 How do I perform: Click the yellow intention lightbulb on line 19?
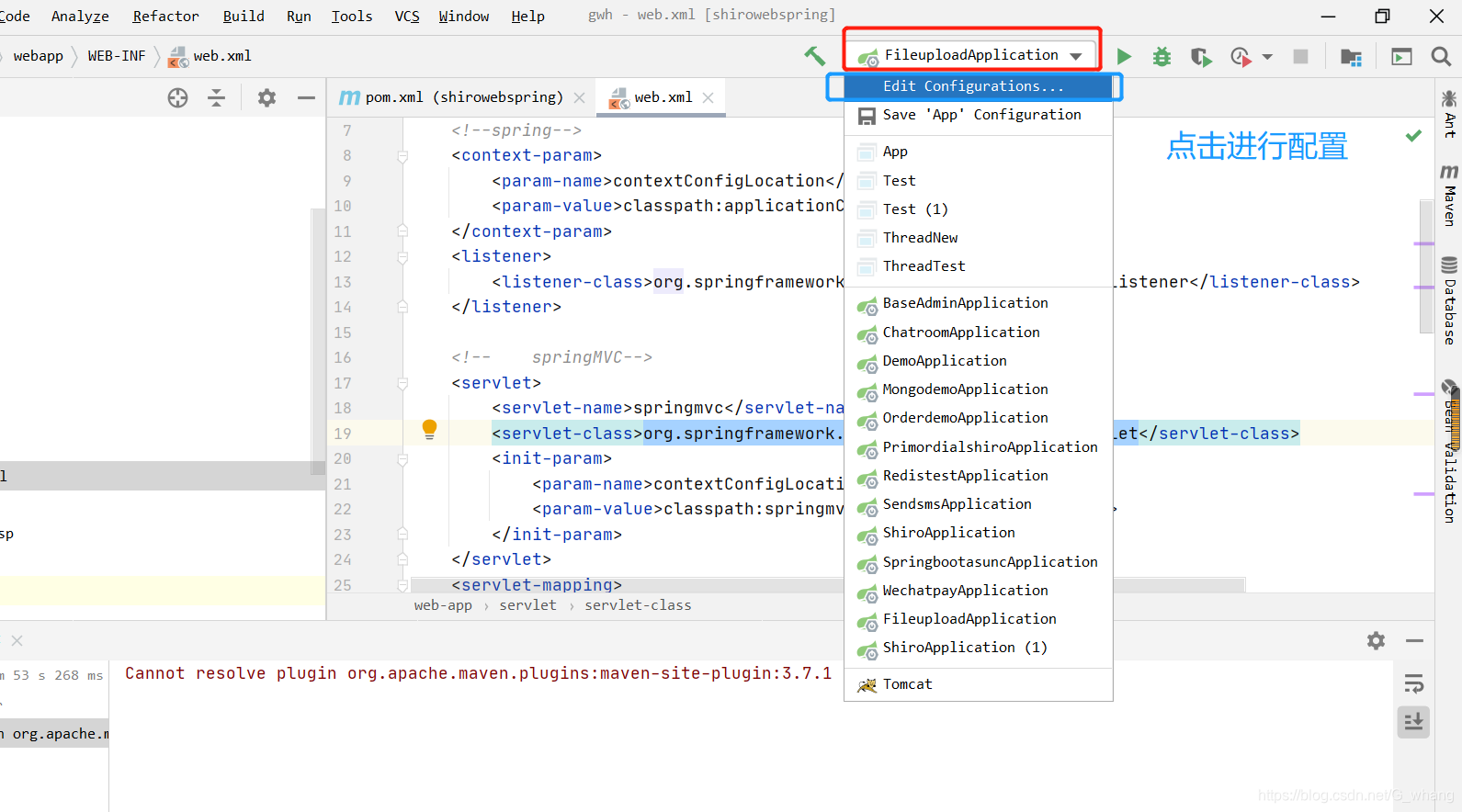tap(429, 429)
